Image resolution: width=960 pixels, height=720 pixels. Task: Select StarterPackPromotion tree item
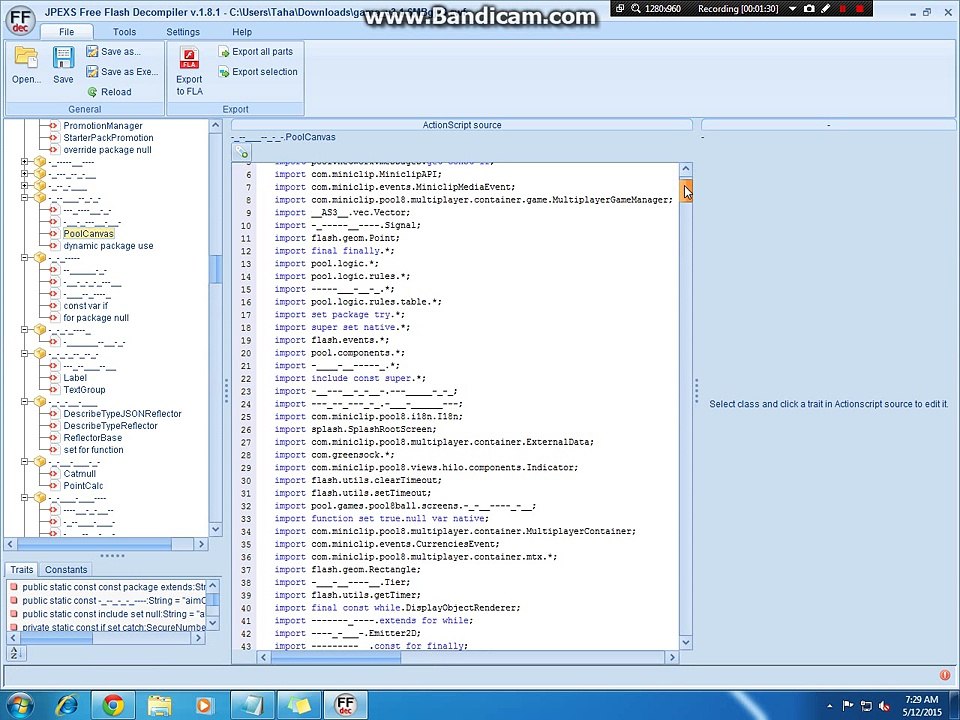(x=108, y=138)
